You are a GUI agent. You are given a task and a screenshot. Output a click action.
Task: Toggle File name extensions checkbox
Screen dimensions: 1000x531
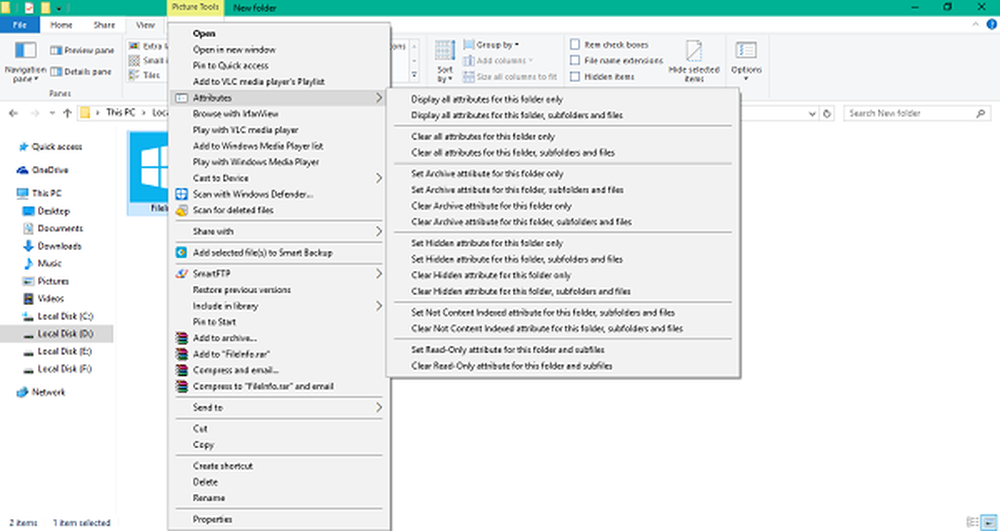tap(574, 60)
